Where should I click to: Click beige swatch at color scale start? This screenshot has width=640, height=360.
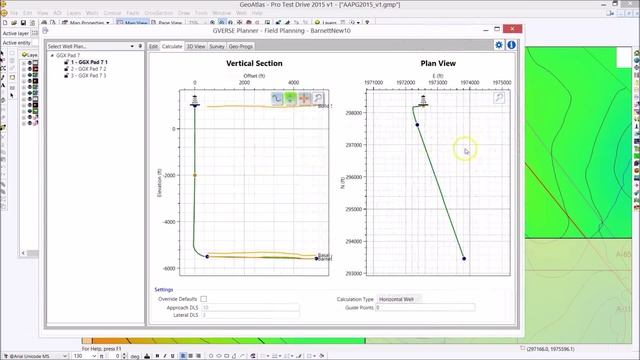click(87, 341)
